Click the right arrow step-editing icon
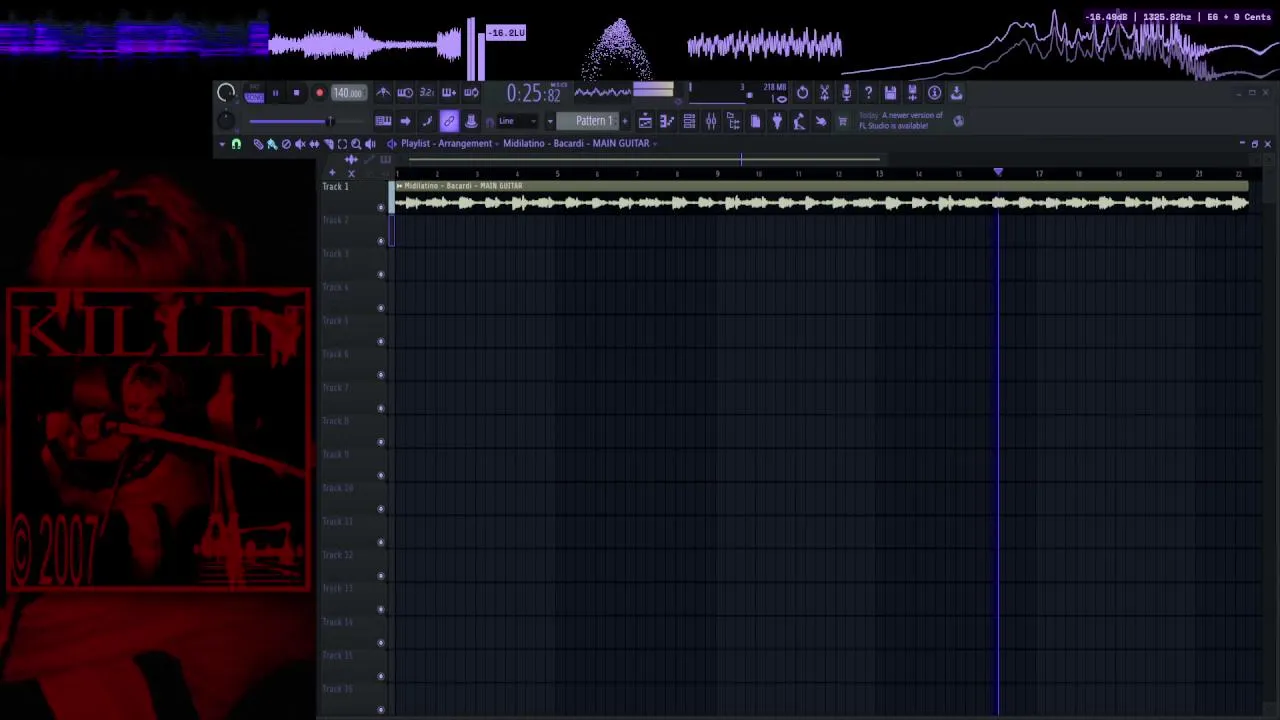The height and width of the screenshot is (720, 1280). pos(405,122)
